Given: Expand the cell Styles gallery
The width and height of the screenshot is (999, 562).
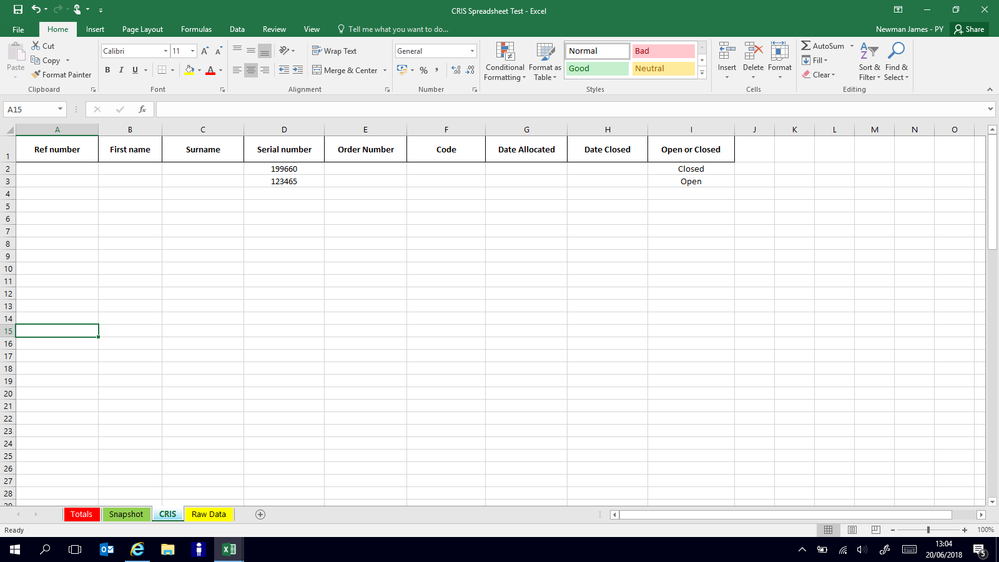Looking at the screenshot, I should (x=702, y=73).
